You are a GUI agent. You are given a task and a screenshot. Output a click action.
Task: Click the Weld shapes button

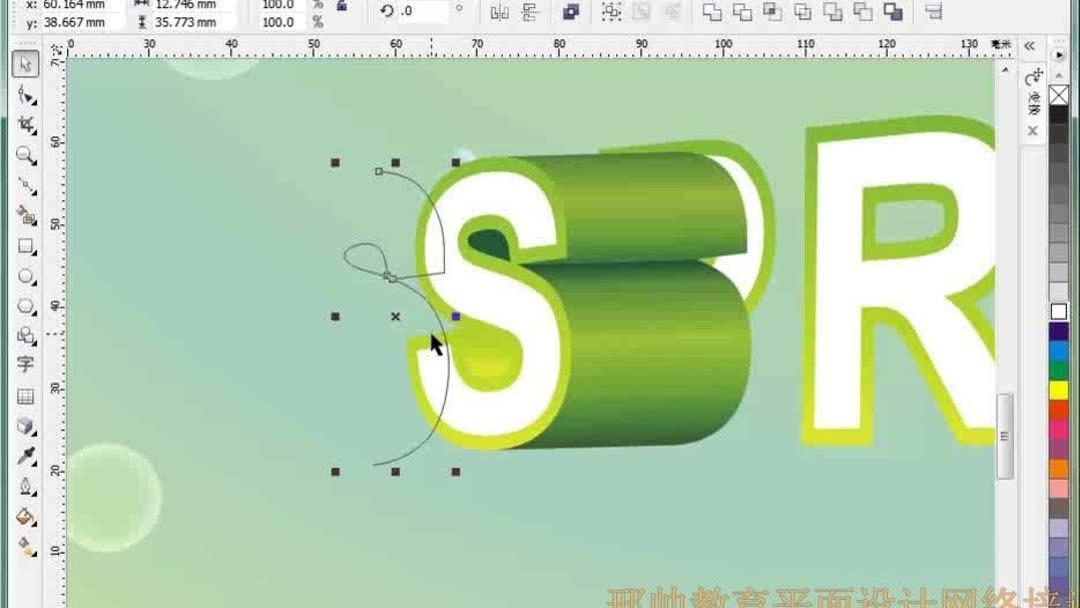tap(711, 12)
